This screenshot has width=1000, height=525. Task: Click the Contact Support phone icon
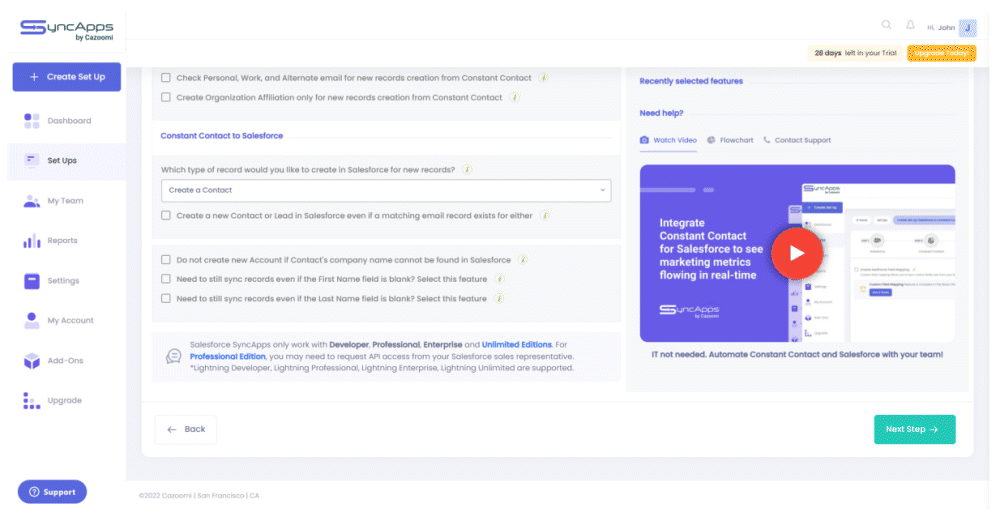(x=767, y=140)
